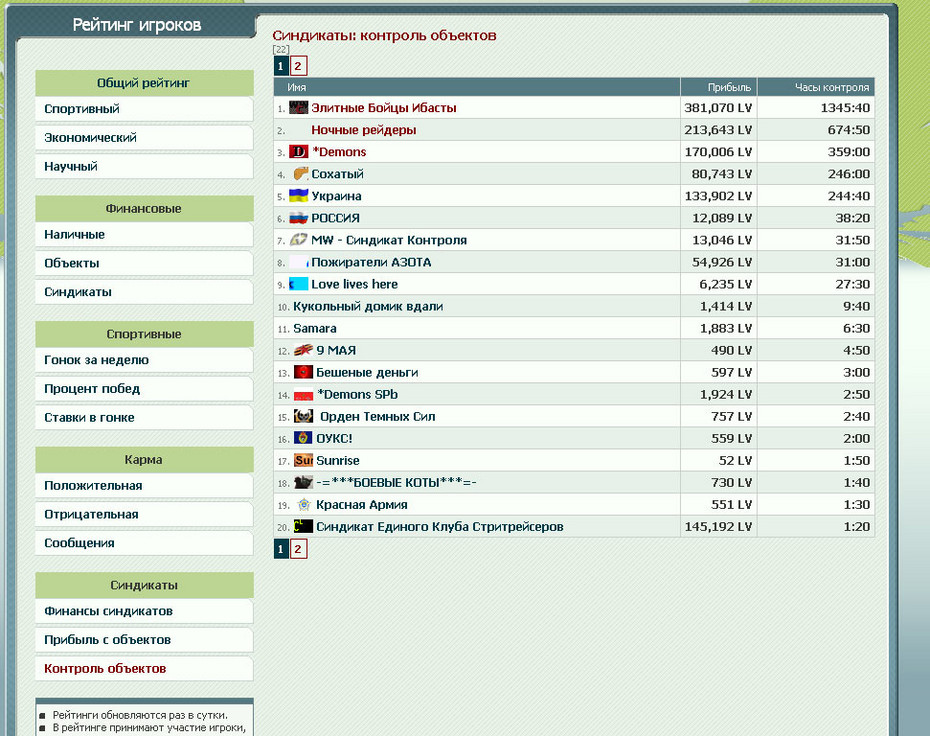
Task: Click the Sunrise orange emblem
Action: [x=303, y=460]
